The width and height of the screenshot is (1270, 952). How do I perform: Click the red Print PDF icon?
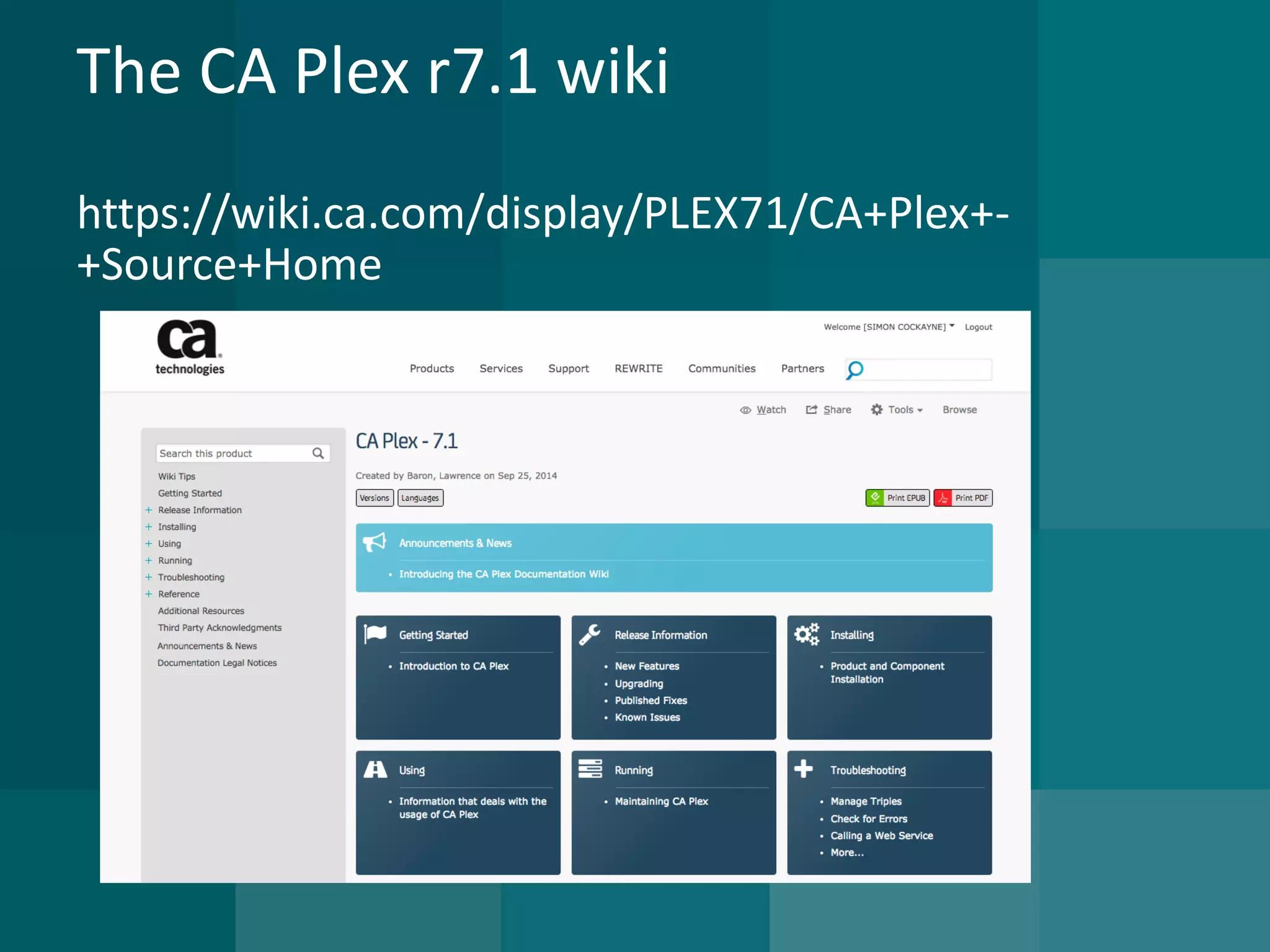[943, 498]
